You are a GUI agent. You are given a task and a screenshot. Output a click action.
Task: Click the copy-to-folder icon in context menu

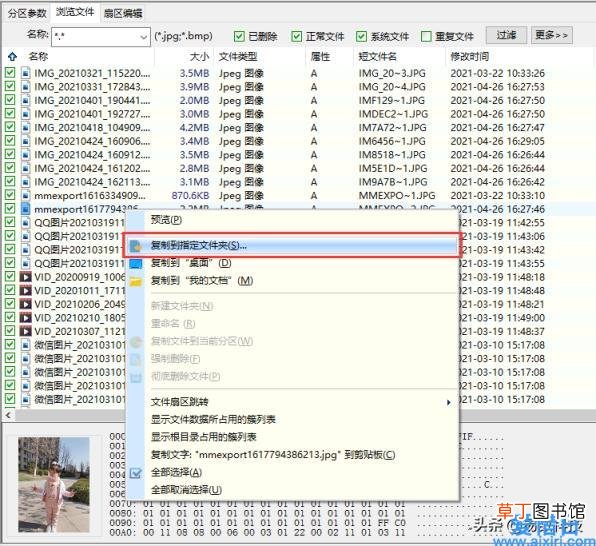(135, 246)
